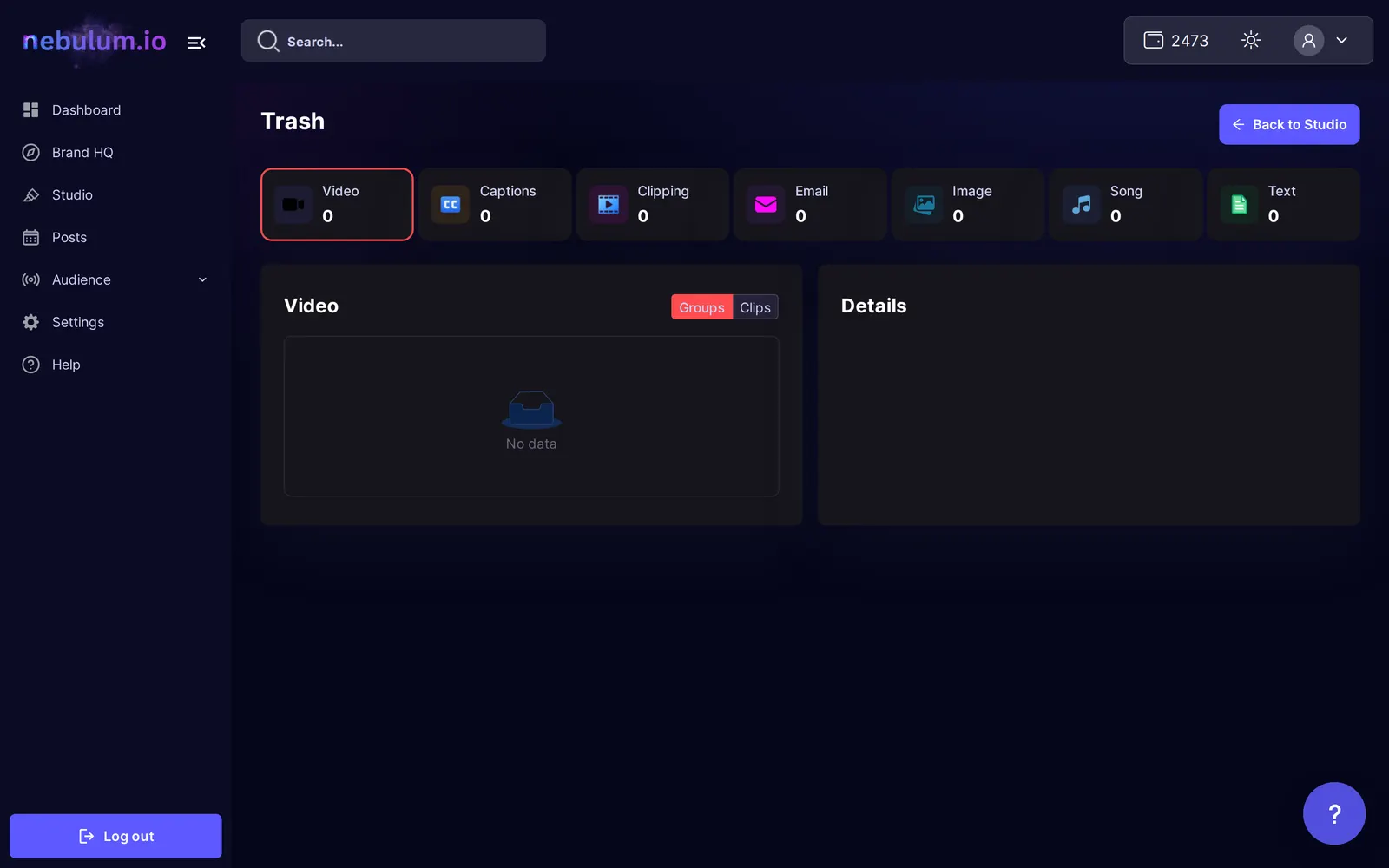Toggle light theme with sun icon

tap(1250, 40)
